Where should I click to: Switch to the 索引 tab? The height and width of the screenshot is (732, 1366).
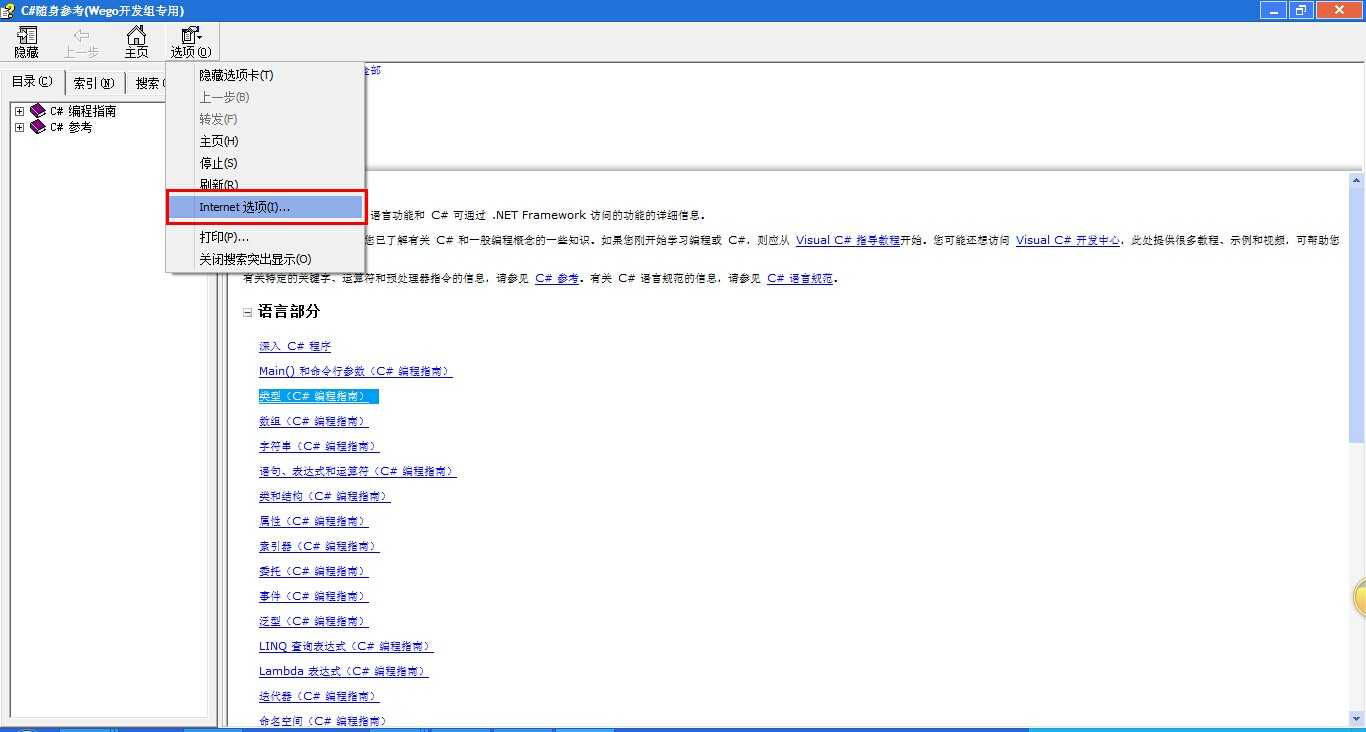pyautogui.click(x=94, y=83)
